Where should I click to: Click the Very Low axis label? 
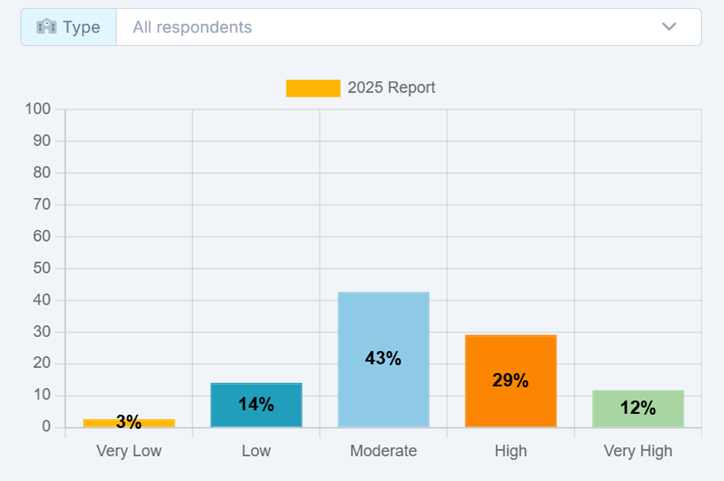point(129,451)
